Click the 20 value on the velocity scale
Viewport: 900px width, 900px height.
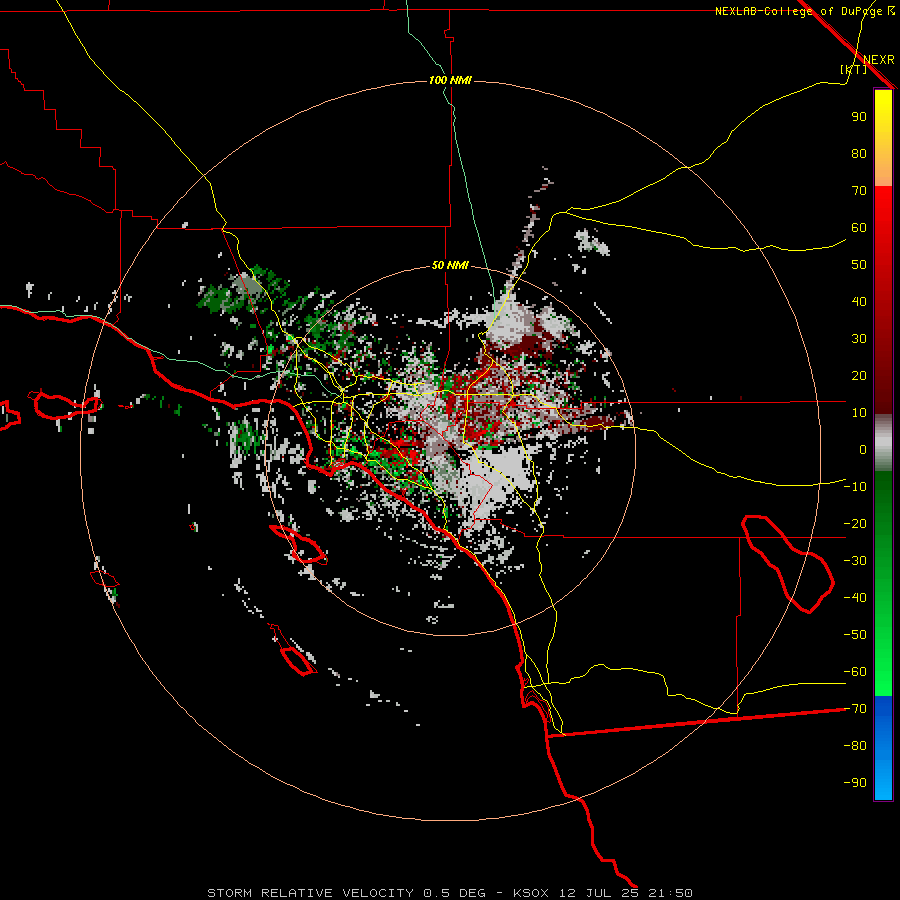[859, 376]
